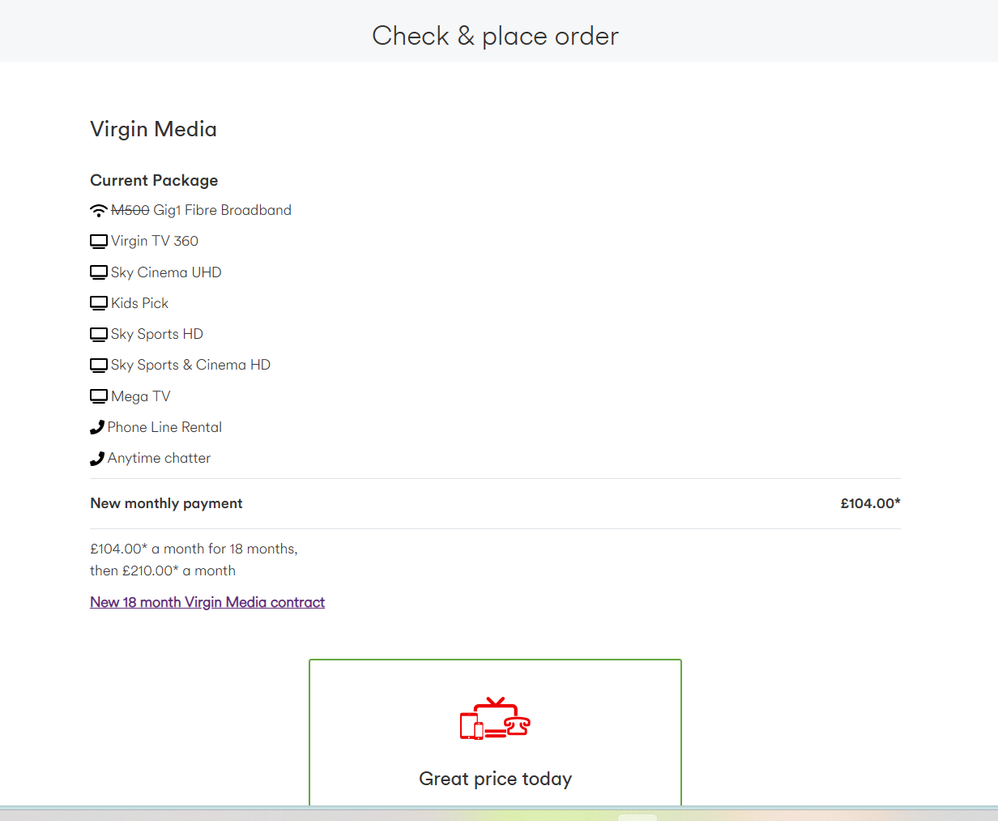998x821 pixels.
Task: Click the 'New monthly payment' label
Action: [166, 503]
